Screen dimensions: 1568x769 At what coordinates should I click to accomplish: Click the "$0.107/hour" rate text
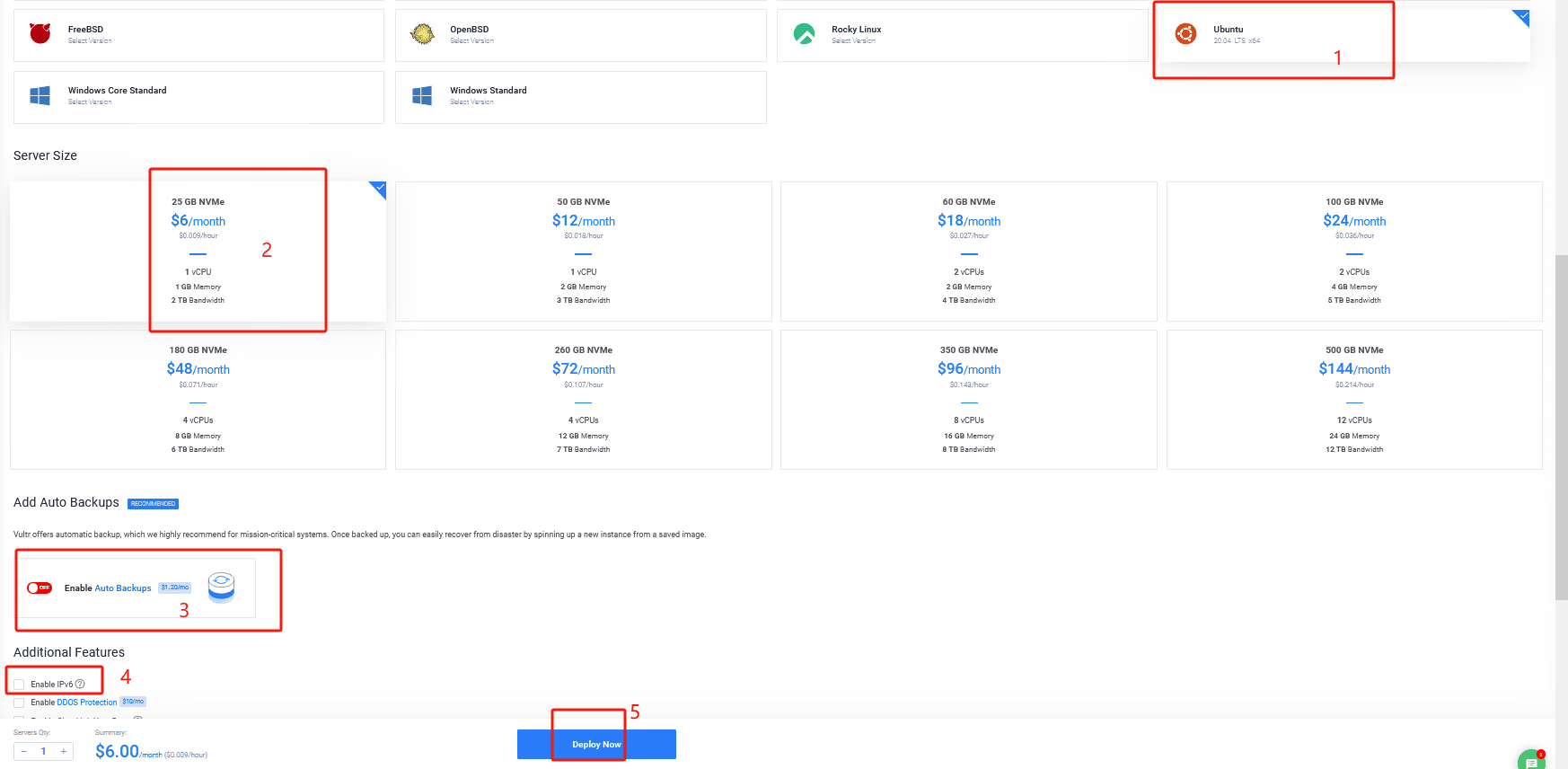pos(584,384)
